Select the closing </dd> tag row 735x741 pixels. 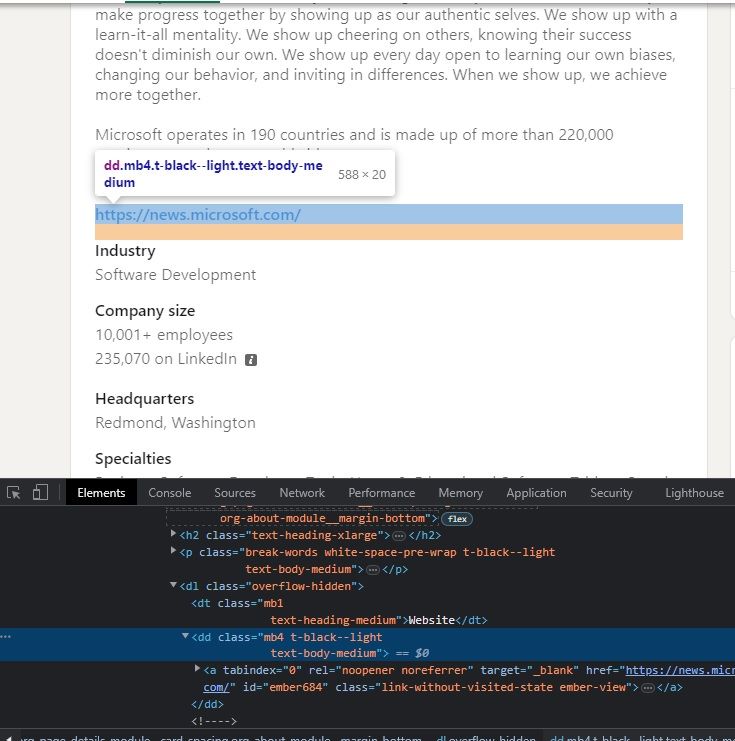coord(208,705)
